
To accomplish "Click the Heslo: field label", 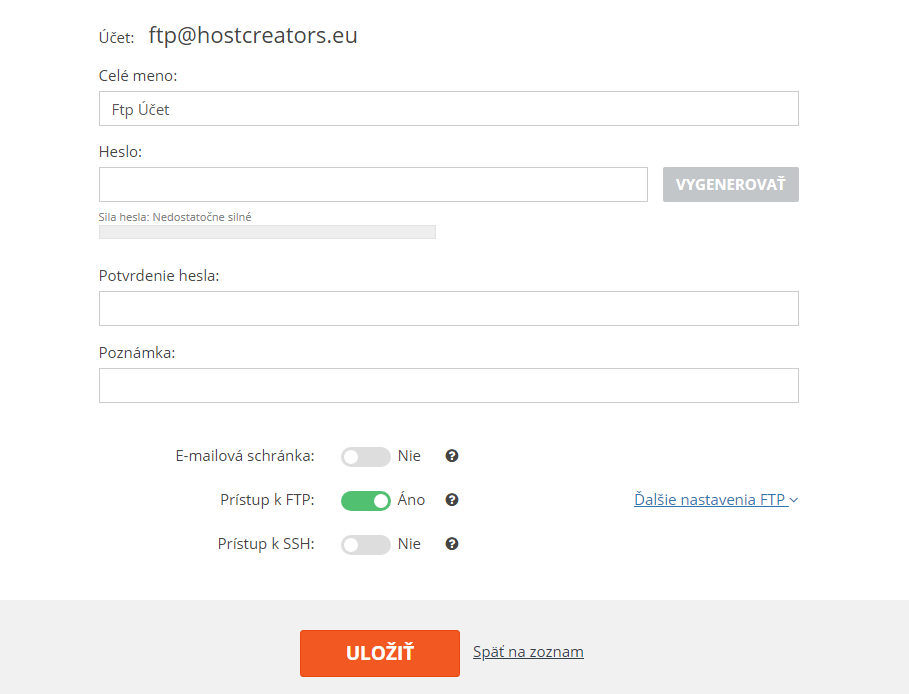I will (121, 151).
